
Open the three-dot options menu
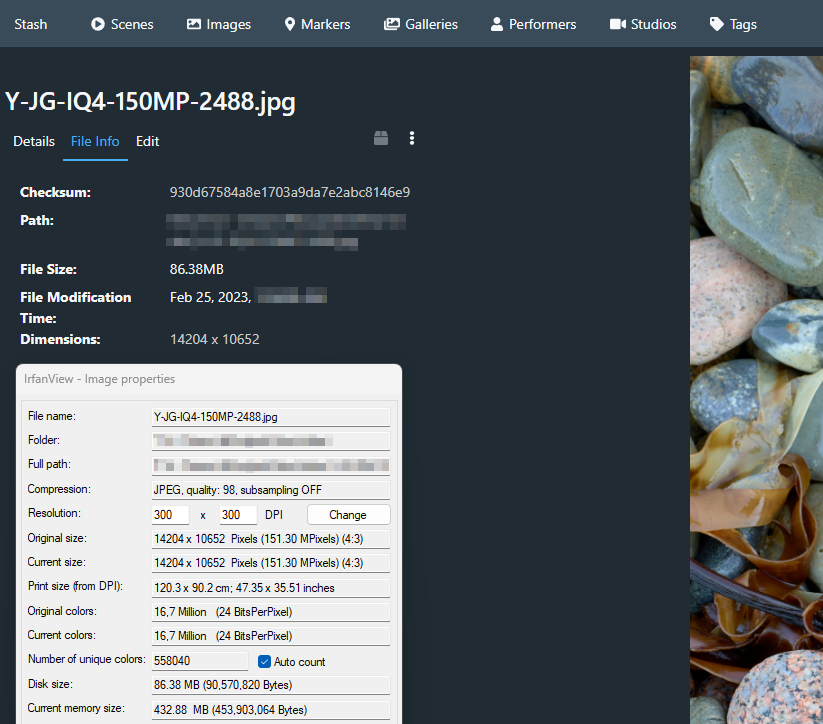[x=411, y=138]
